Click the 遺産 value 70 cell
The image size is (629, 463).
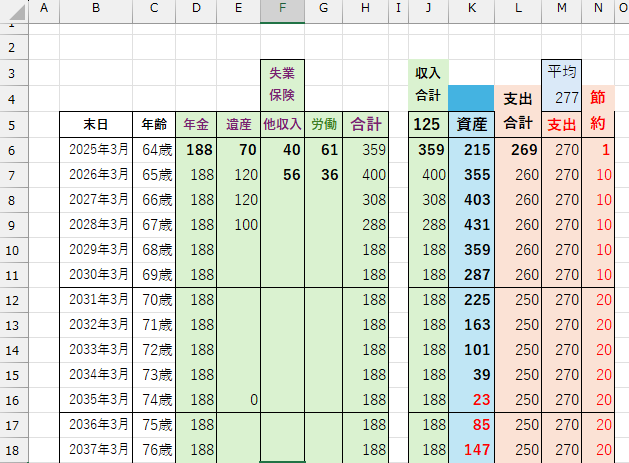pos(239,150)
